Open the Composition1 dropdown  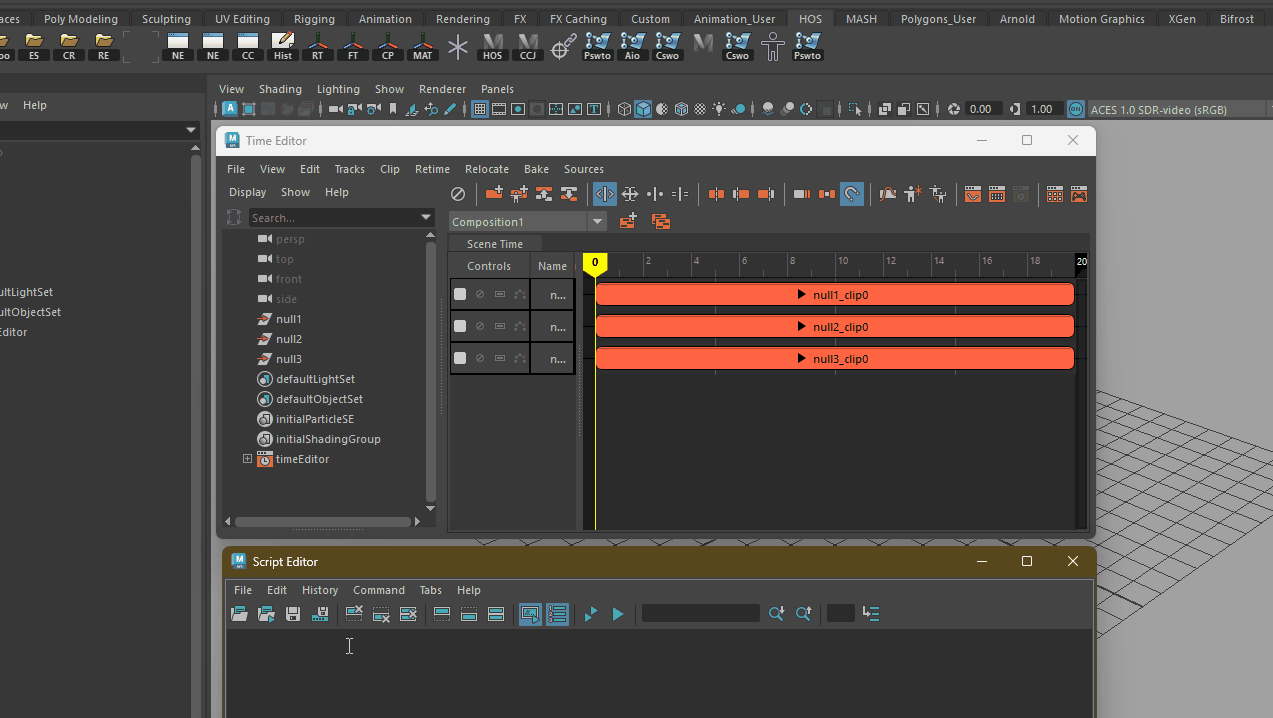[597, 222]
